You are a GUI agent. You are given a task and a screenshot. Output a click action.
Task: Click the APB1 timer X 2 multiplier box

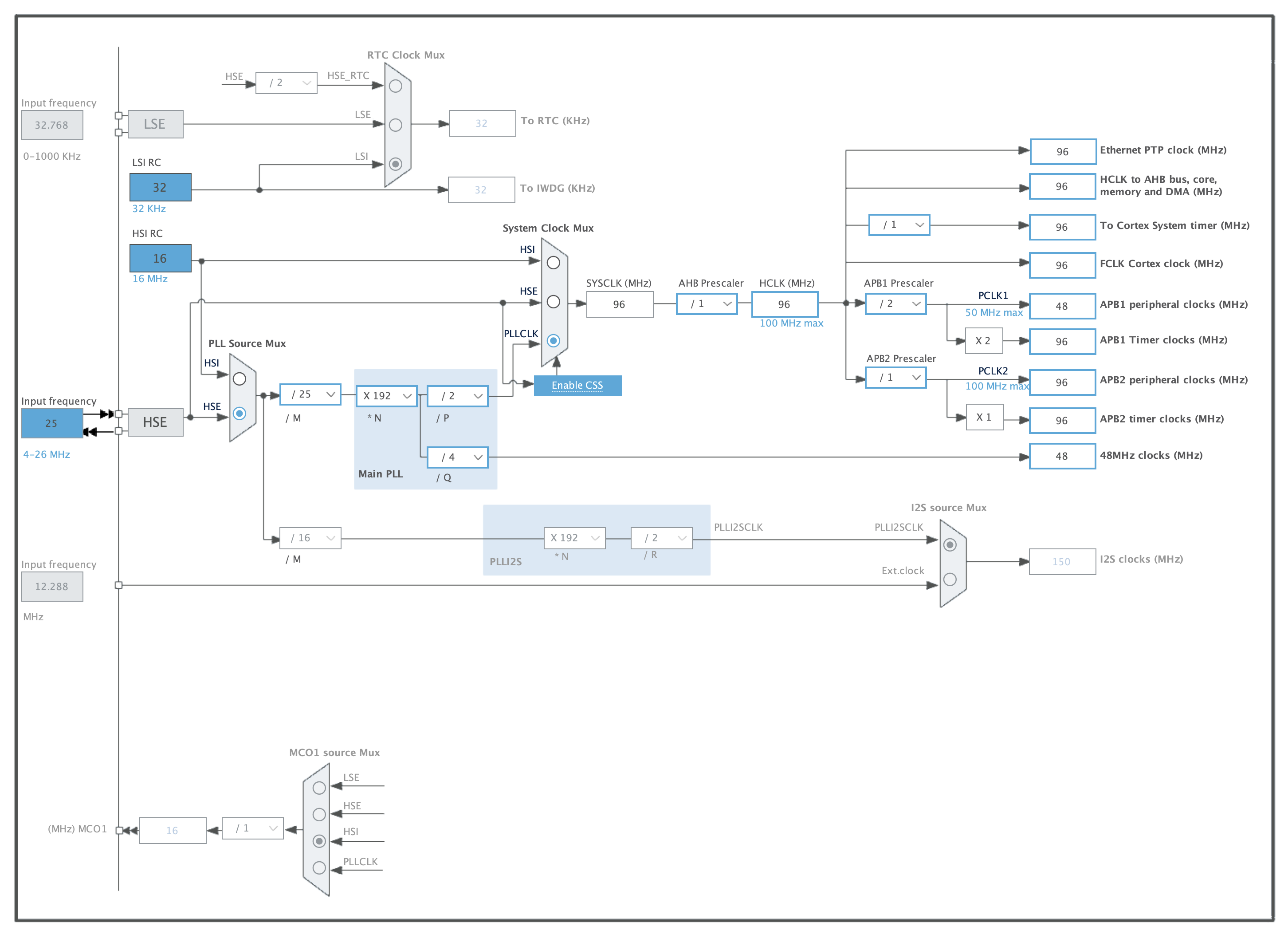[x=984, y=341]
